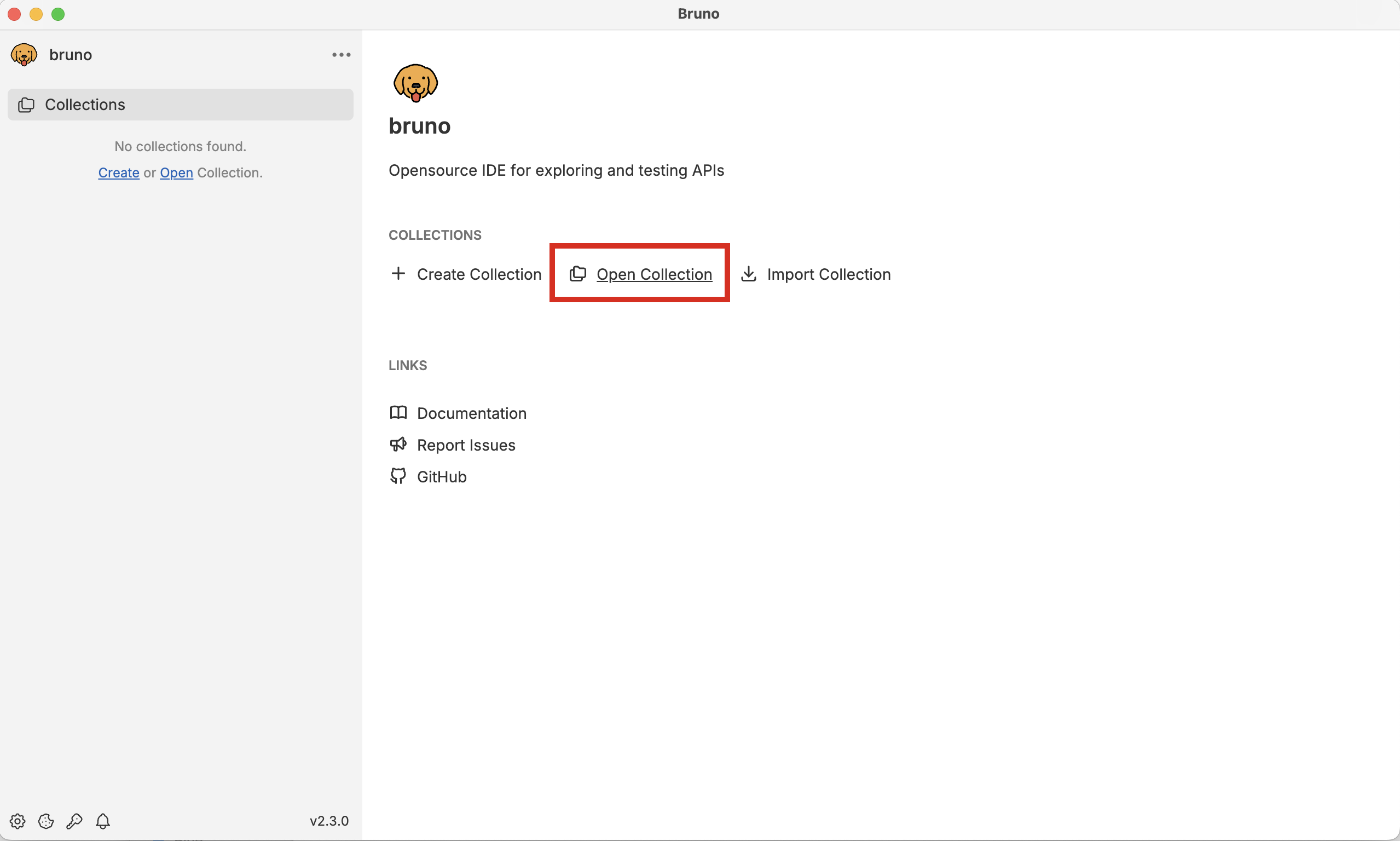Click the yellow minimize window button
The width and height of the screenshot is (1400, 841).
(x=36, y=14)
